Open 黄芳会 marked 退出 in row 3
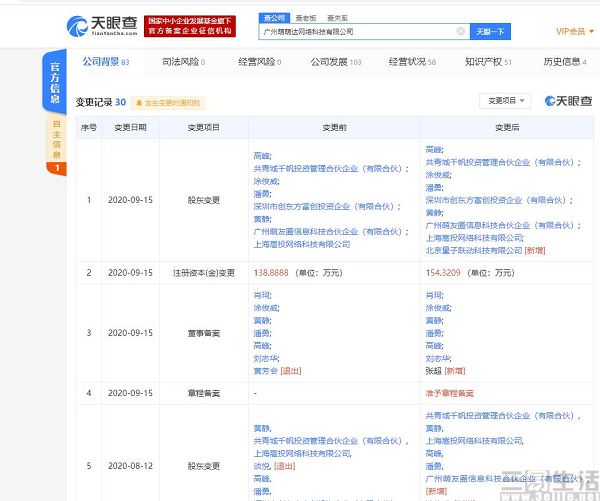The image size is (600, 501). 265,371
